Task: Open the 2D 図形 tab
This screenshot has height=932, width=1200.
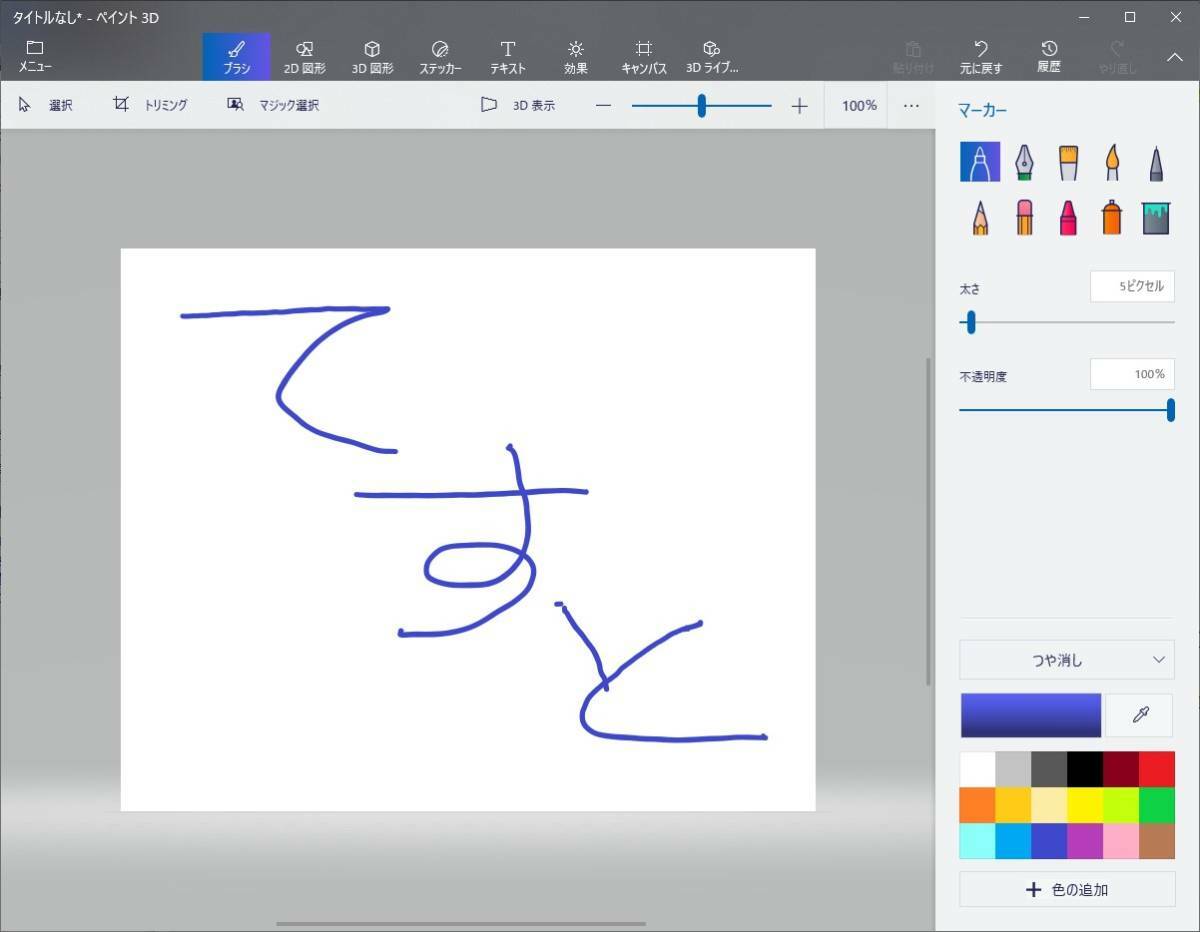Action: coord(304,57)
